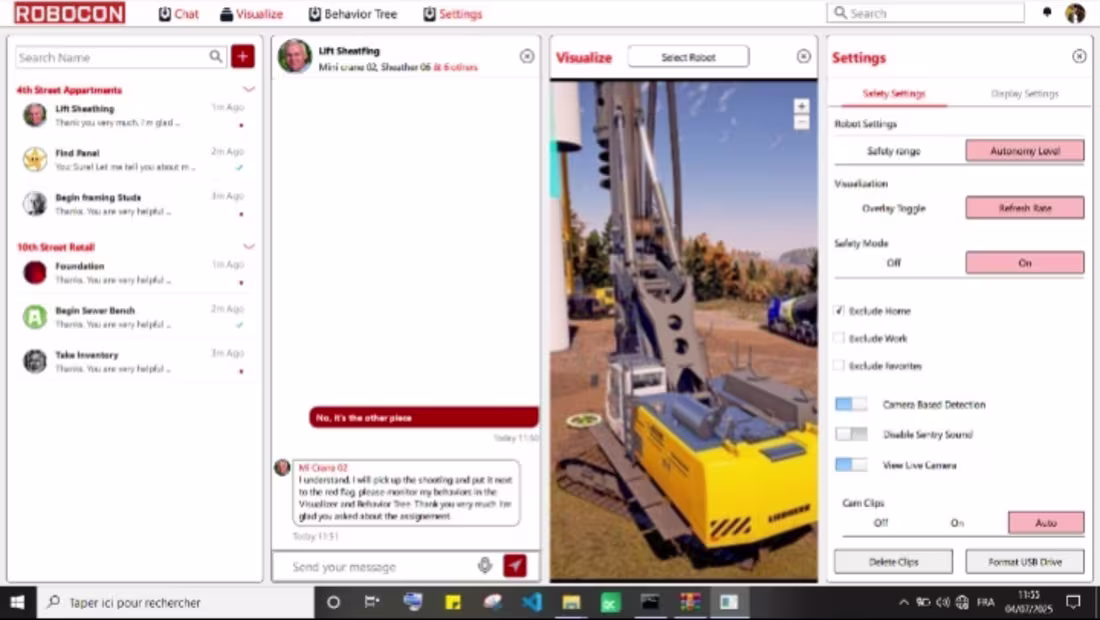Toggle Camera Based Detection switch
1100x620 pixels.
(x=851, y=404)
